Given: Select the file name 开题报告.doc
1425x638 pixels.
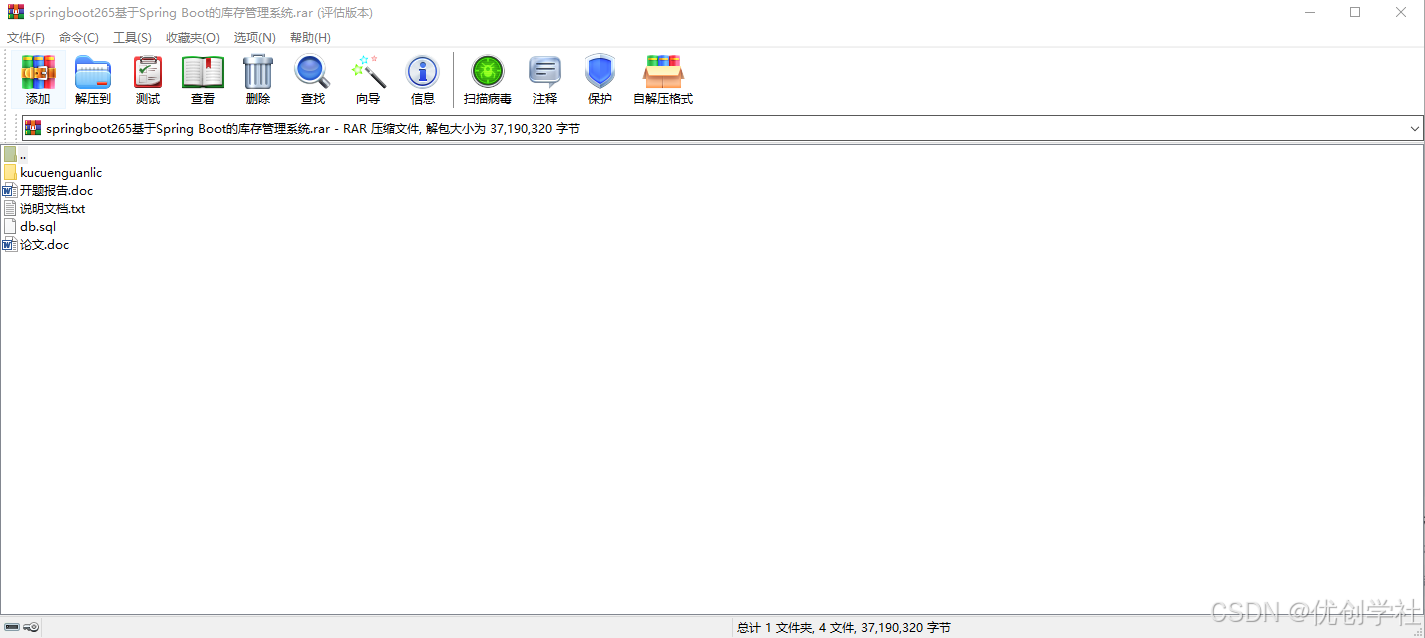Looking at the screenshot, I should 56,190.
